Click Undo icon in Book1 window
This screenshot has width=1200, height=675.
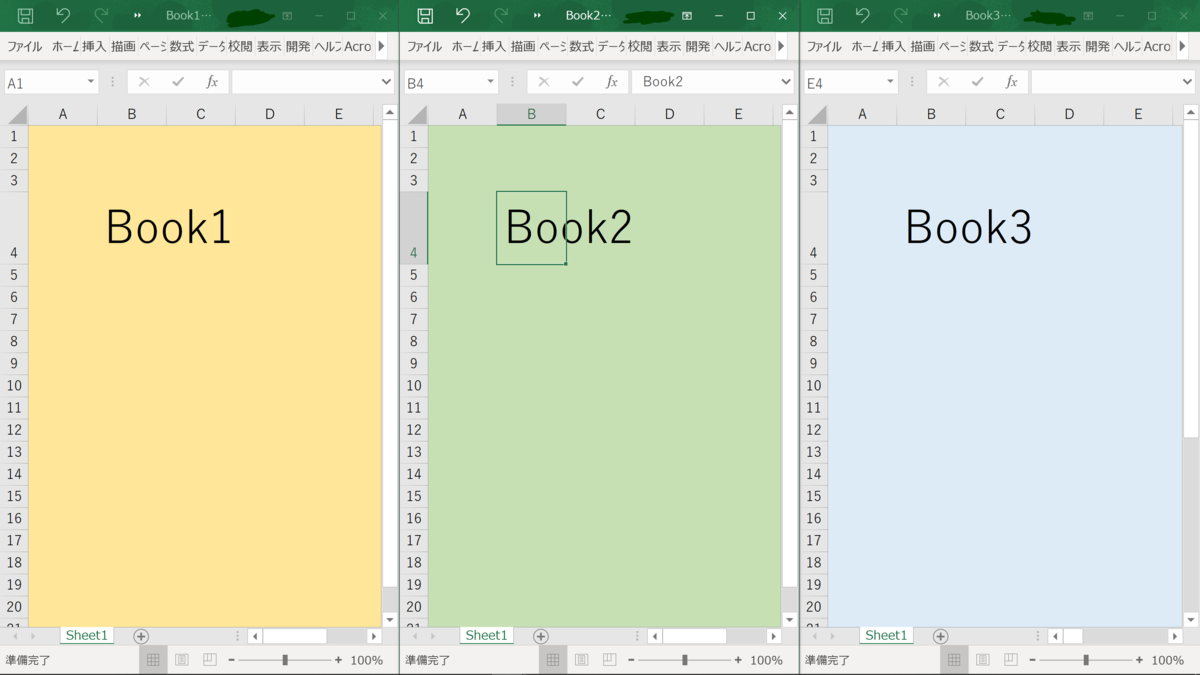tap(63, 15)
